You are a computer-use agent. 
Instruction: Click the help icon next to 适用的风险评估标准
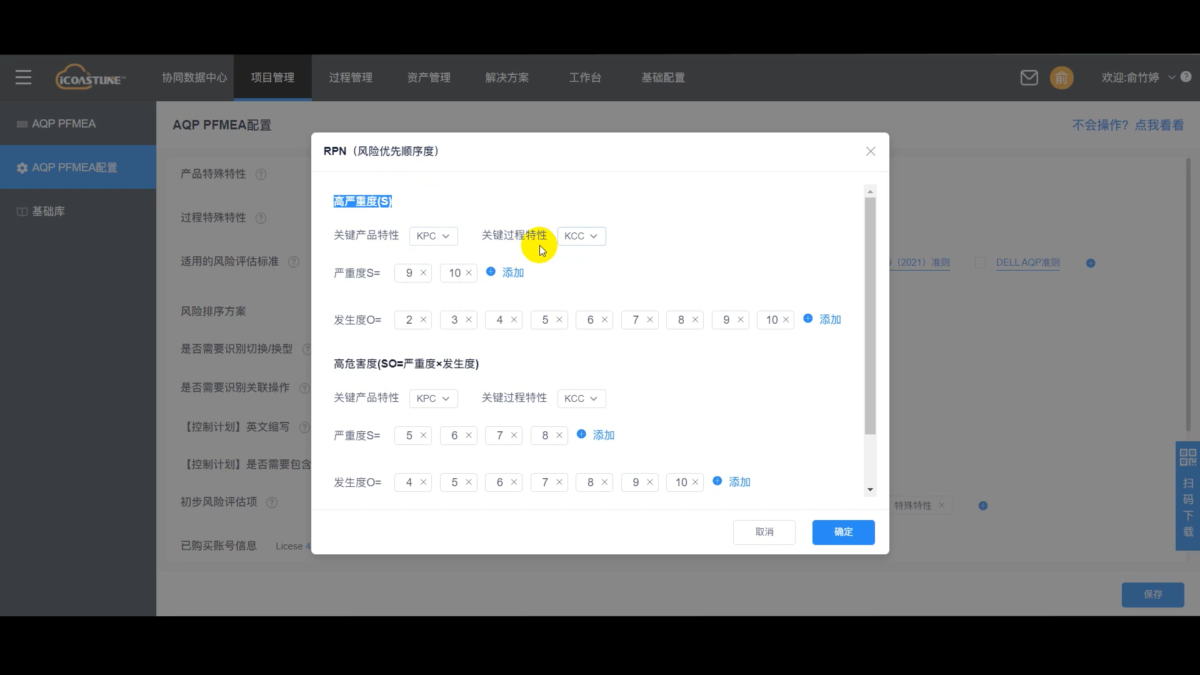(294, 262)
